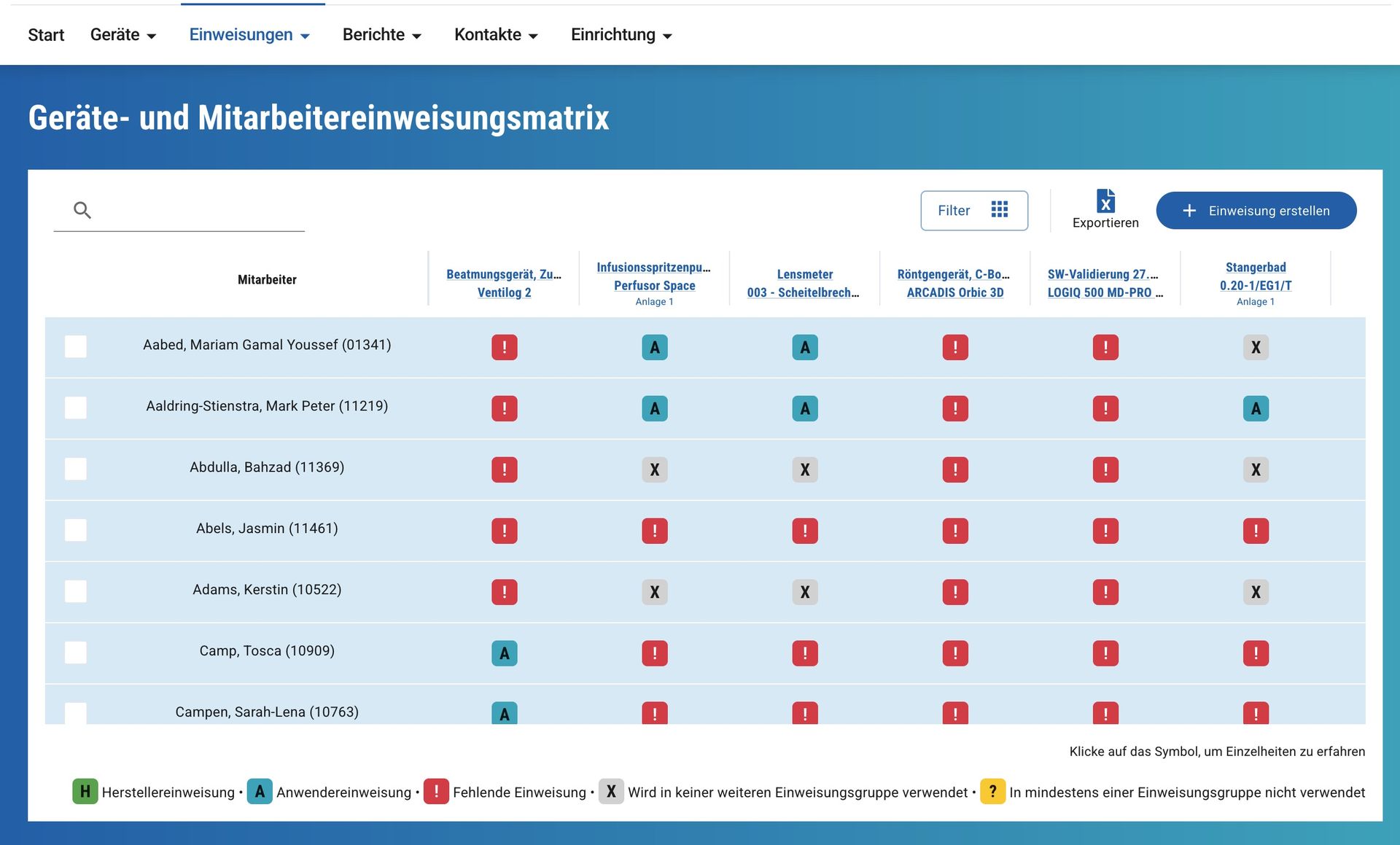Click the 'Einweisung erstellen' button

1256,211
